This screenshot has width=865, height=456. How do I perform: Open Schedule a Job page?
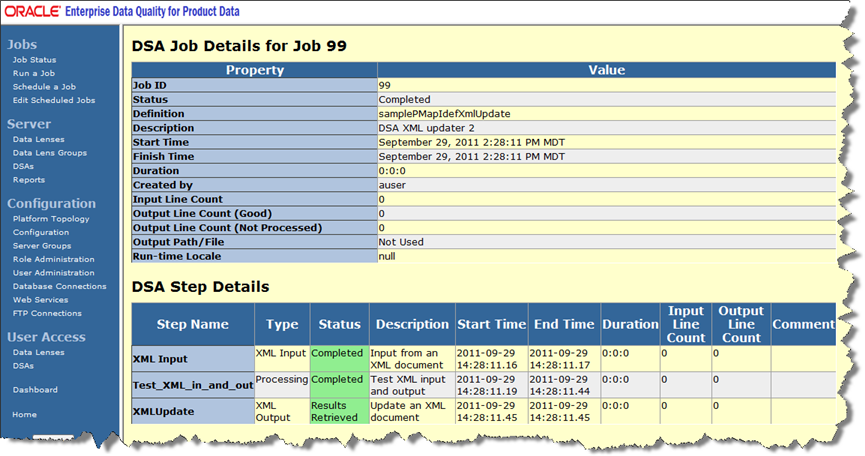pyautogui.click(x=44, y=87)
